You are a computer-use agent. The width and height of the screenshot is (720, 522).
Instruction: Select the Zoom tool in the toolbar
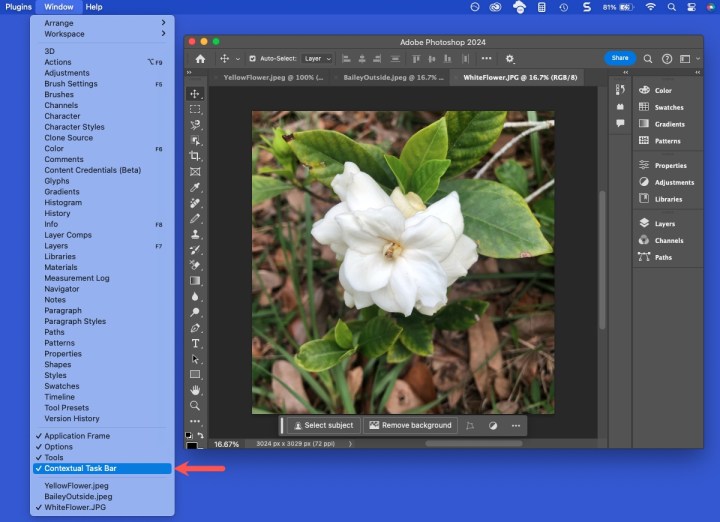pyautogui.click(x=195, y=406)
